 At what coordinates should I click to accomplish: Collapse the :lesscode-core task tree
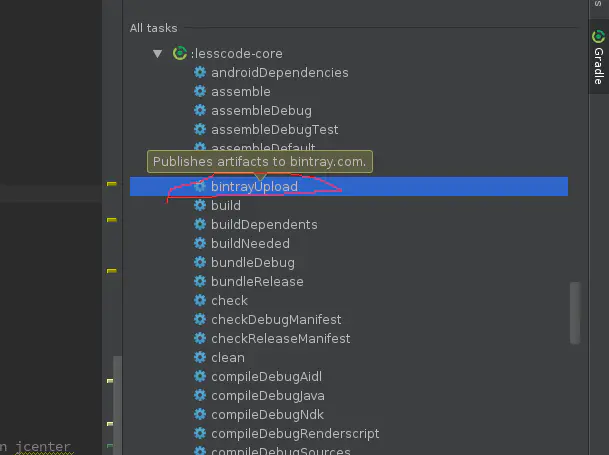click(157, 54)
